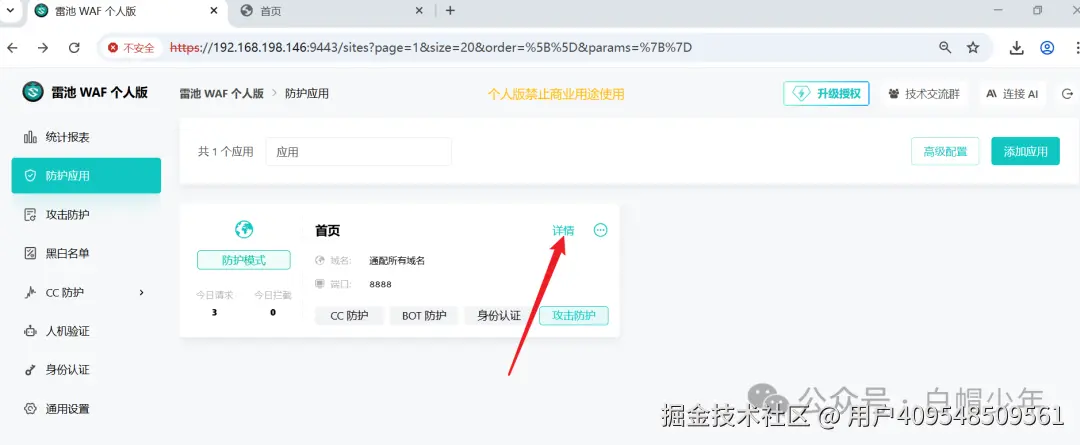Screen dimensions: 1080x445
Task: Open 详情 link for 首页 app
Action: pos(563,230)
